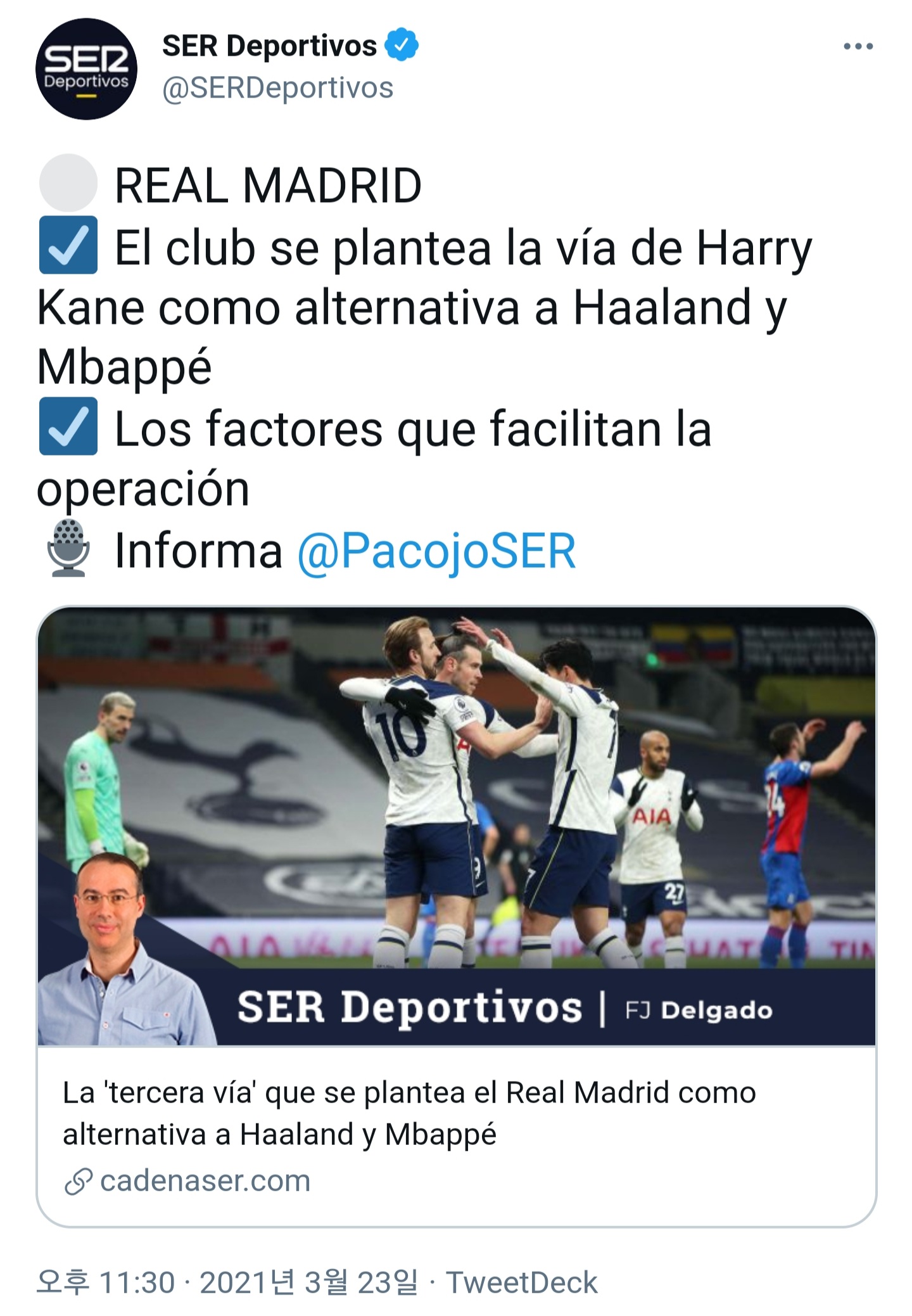Click the checkmark emoji before 'Los factores'
This screenshot has width=912, height=1316.
pos(68,426)
